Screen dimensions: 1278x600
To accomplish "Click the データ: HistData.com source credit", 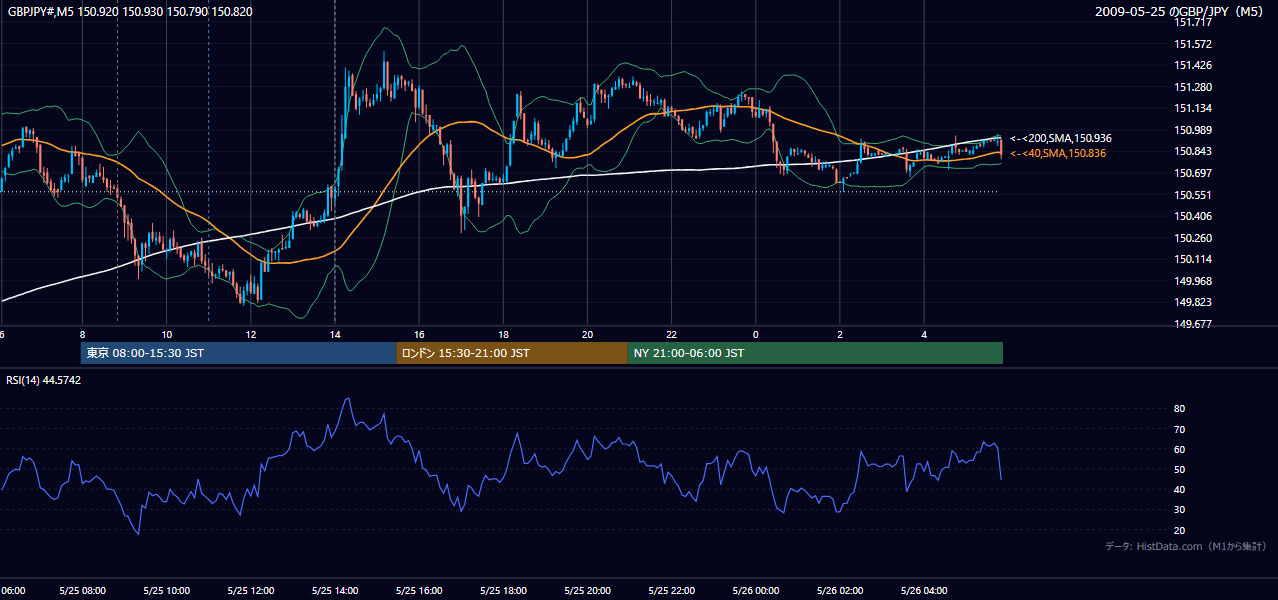I will point(1185,546).
